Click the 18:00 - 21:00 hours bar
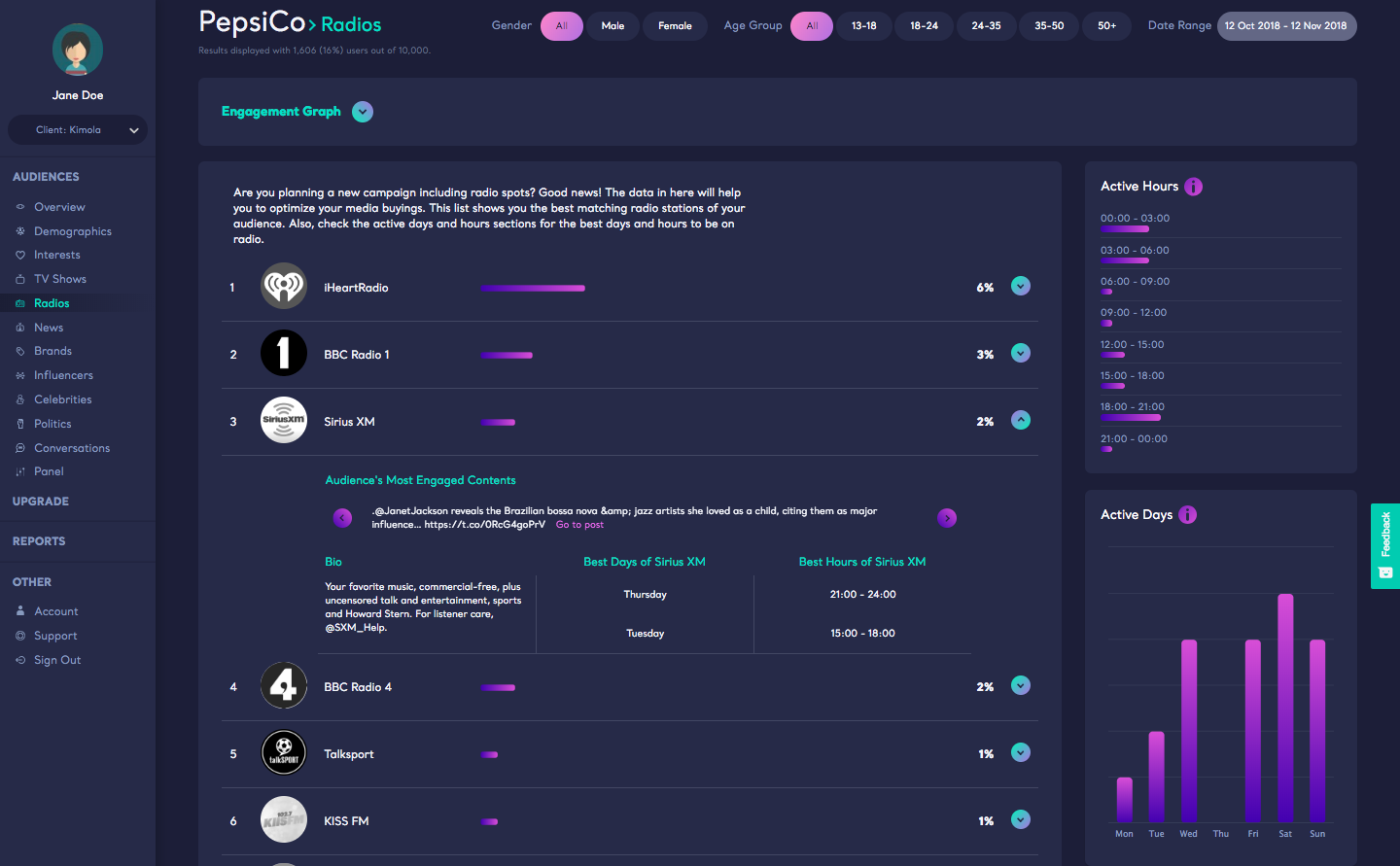Image resolution: width=1400 pixels, height=866 pixels. point(1131,418)
